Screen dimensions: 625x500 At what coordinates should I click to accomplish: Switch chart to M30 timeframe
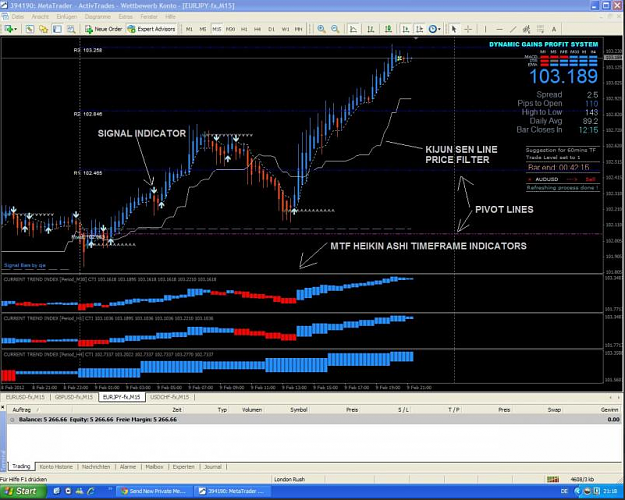click(x=230, y=29)
